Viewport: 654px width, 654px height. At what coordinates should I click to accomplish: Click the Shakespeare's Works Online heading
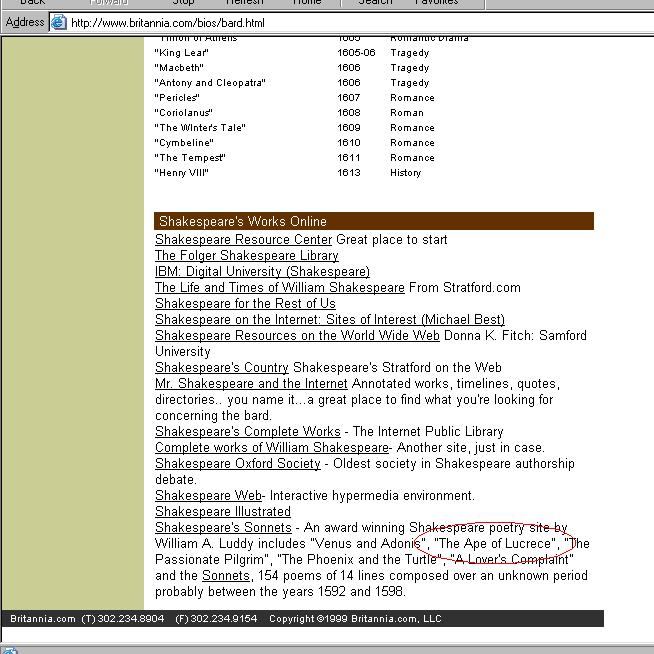coord(243,221)
